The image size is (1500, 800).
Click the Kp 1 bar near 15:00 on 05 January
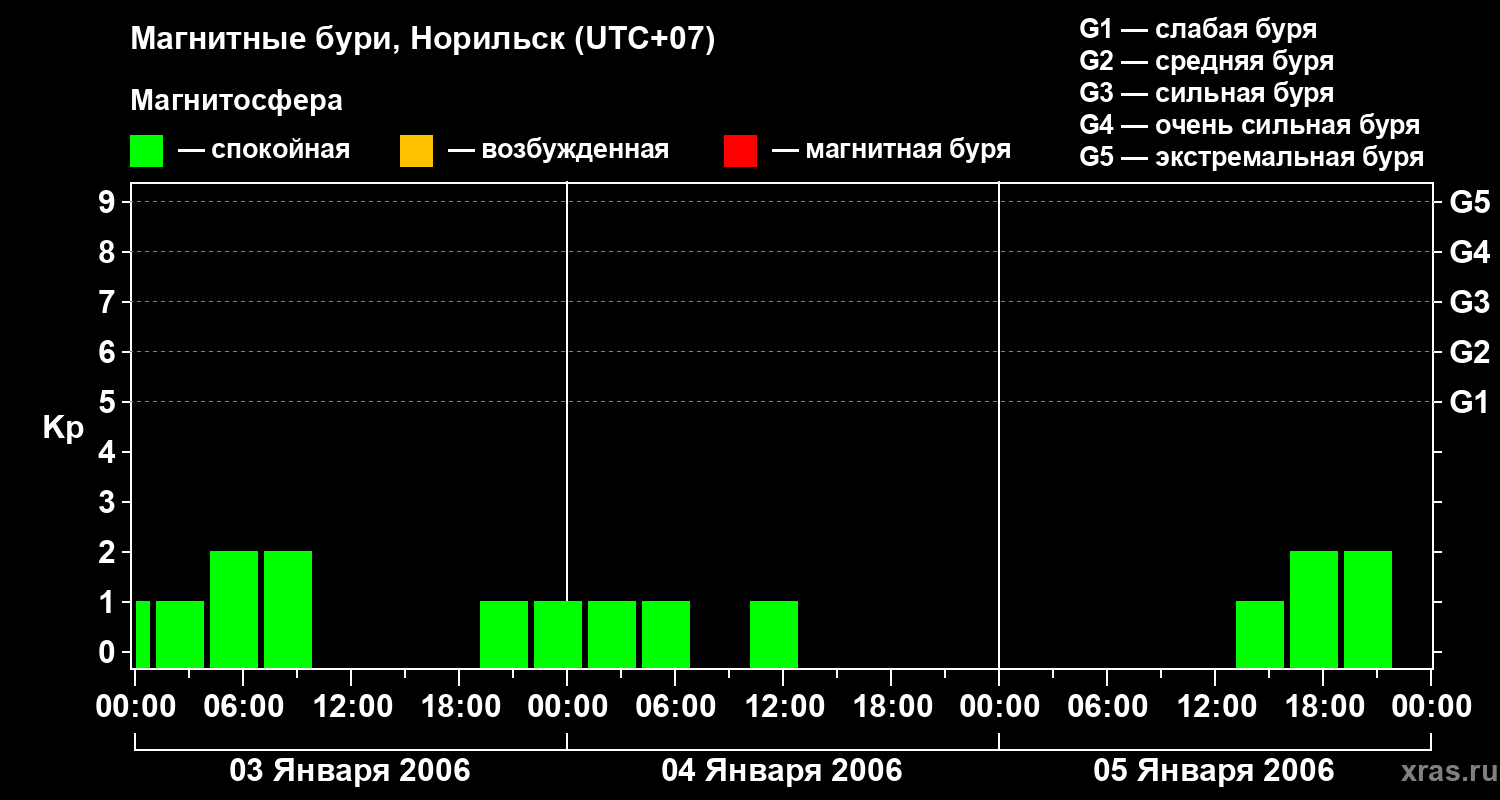(1260, 634)
